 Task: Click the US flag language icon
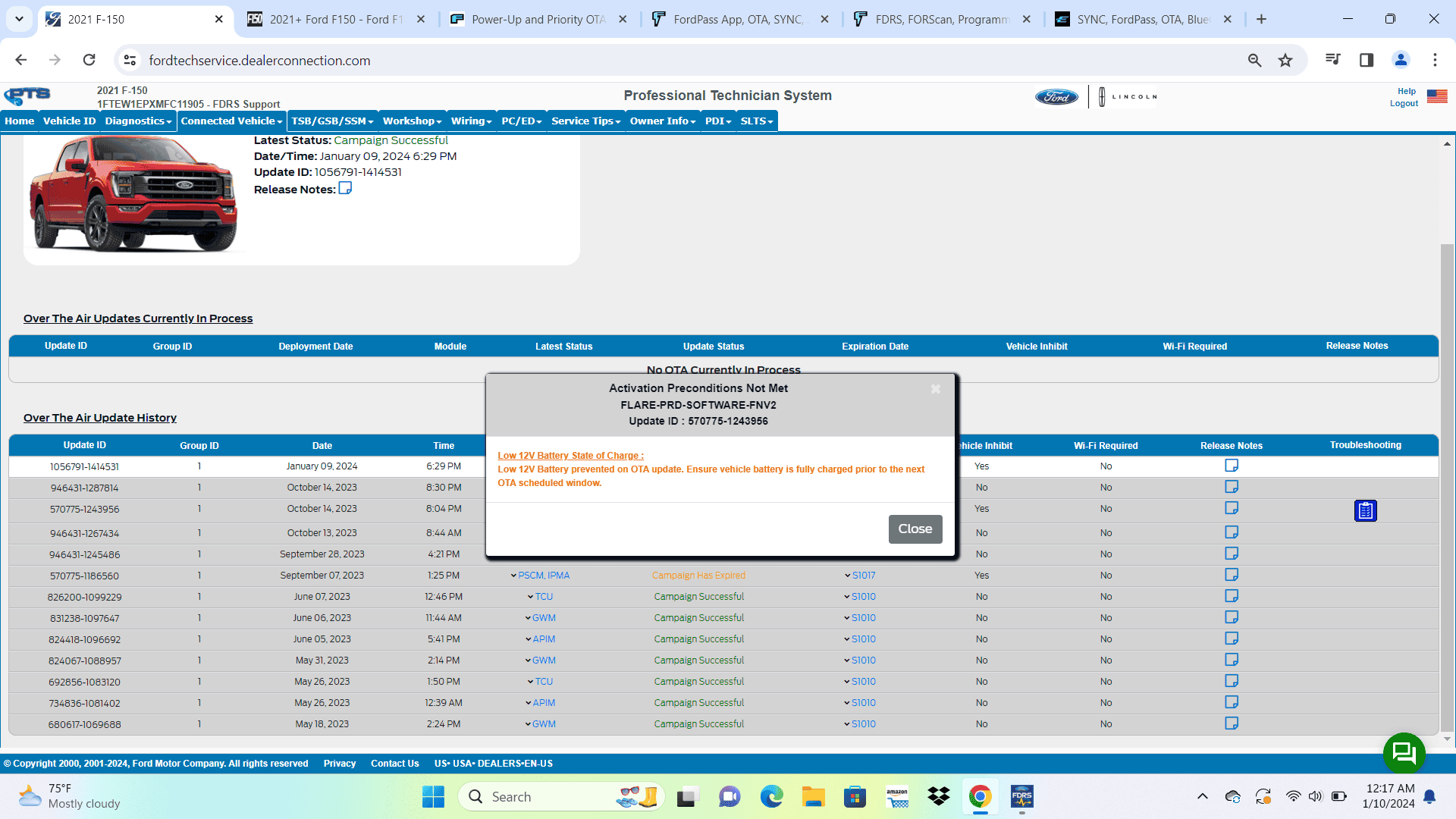pyautogui.click(x=1437, y=96)
